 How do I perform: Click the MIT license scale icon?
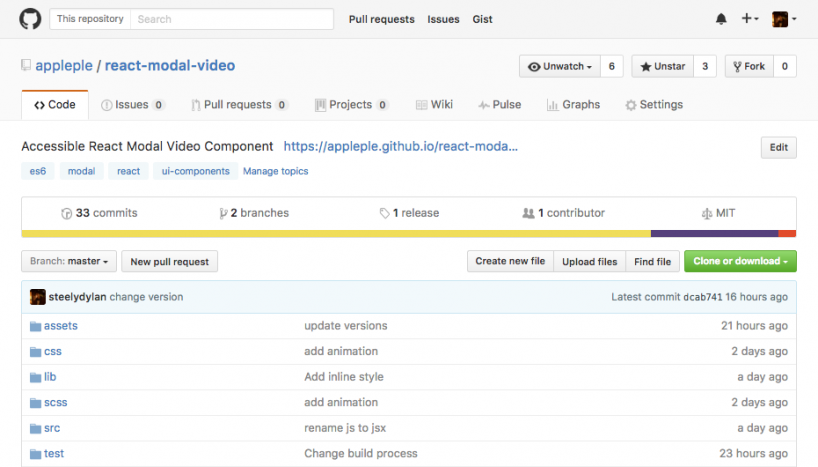point(709,213)
